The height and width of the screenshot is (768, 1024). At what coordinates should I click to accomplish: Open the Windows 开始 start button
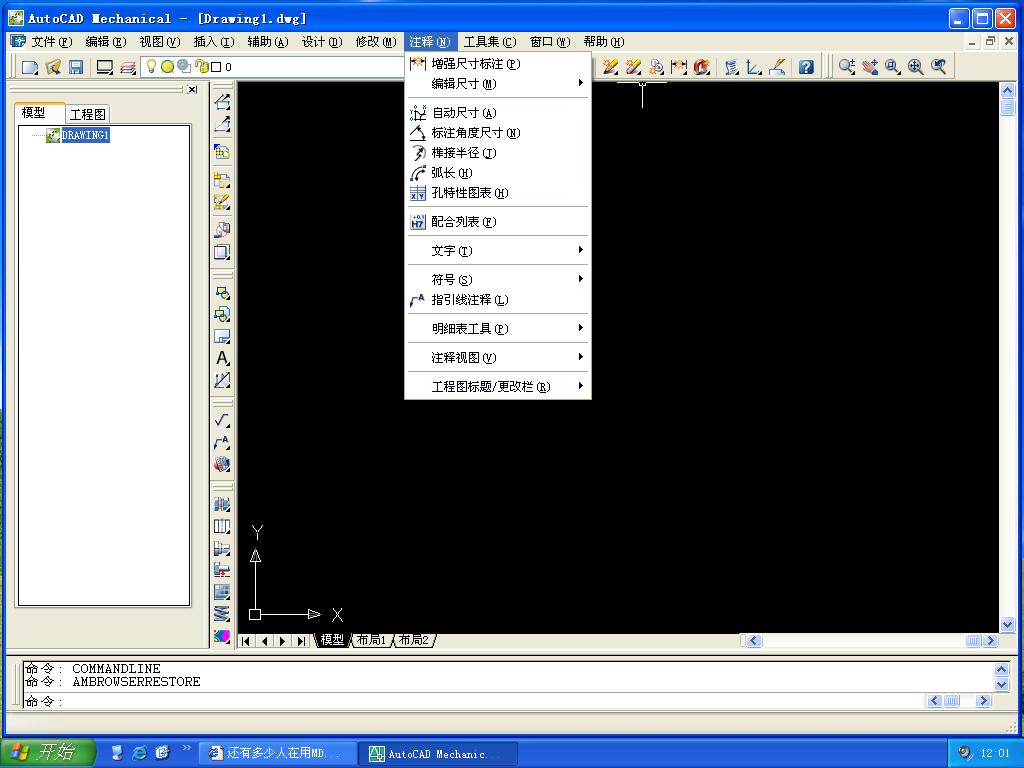(x=48, y=752)
